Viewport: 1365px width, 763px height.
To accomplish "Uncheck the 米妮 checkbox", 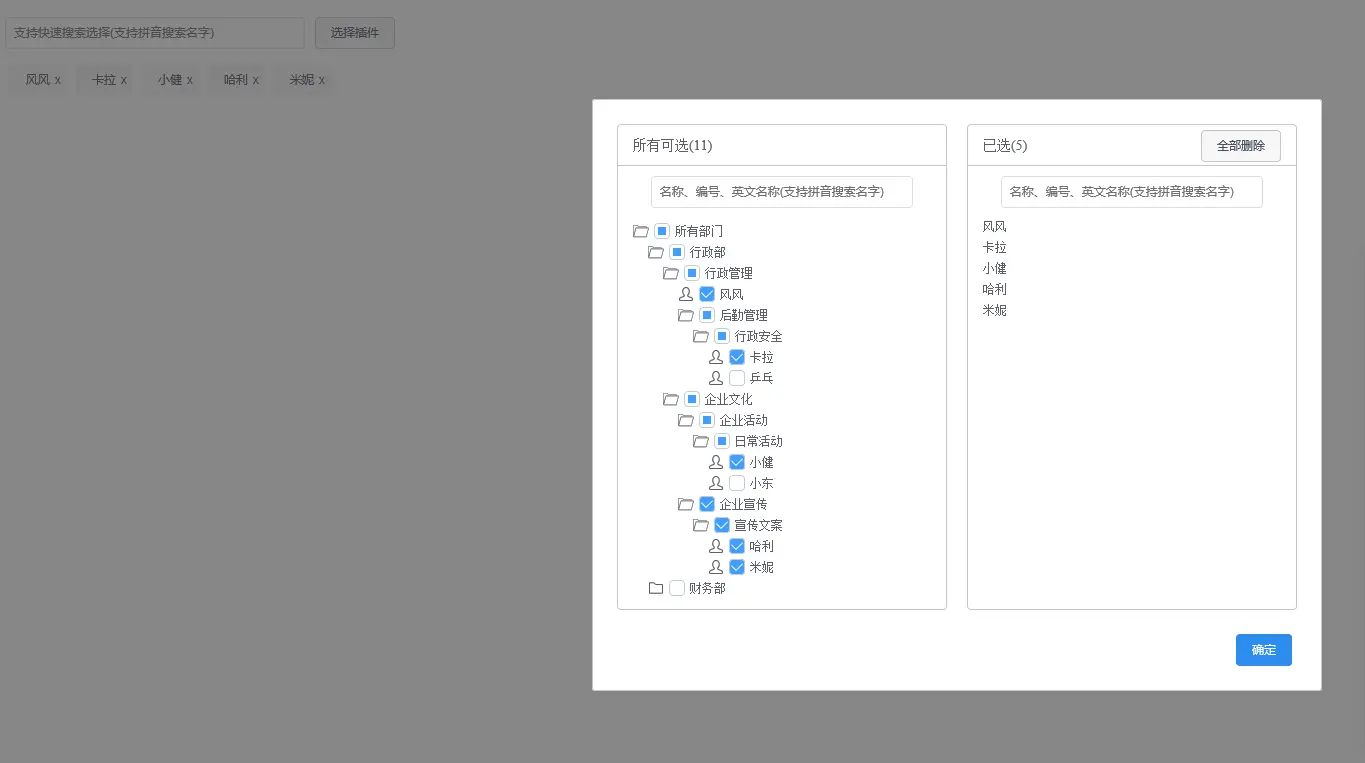I will click(737, 567).
